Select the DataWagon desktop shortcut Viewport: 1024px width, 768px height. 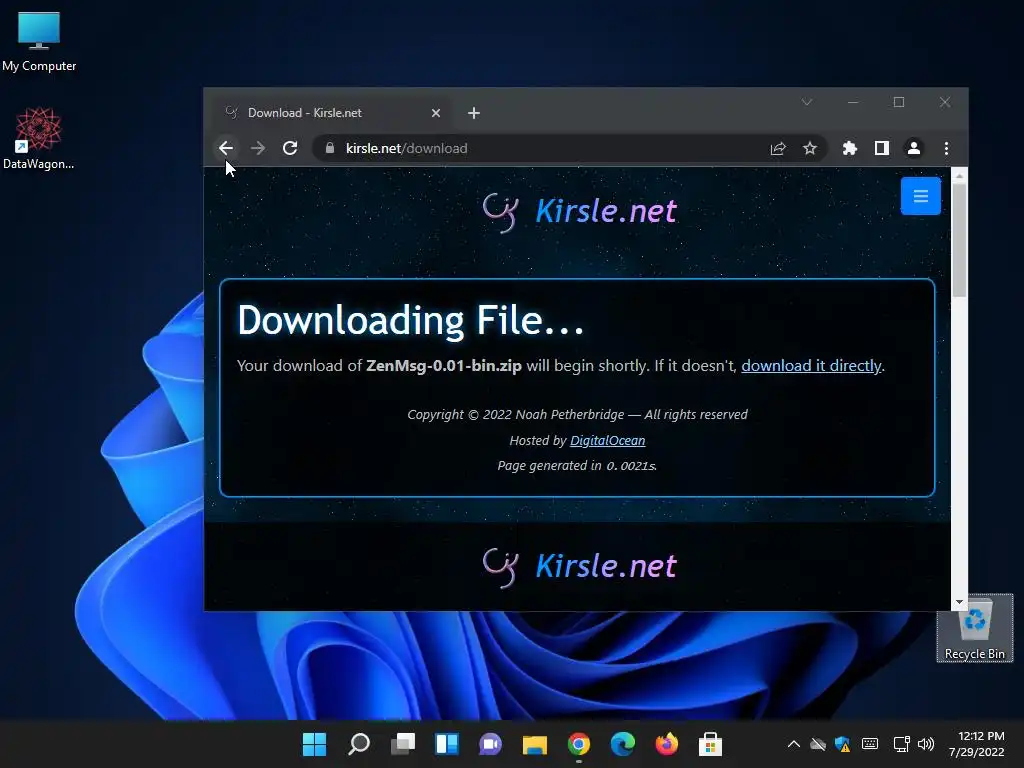(39, 138)
